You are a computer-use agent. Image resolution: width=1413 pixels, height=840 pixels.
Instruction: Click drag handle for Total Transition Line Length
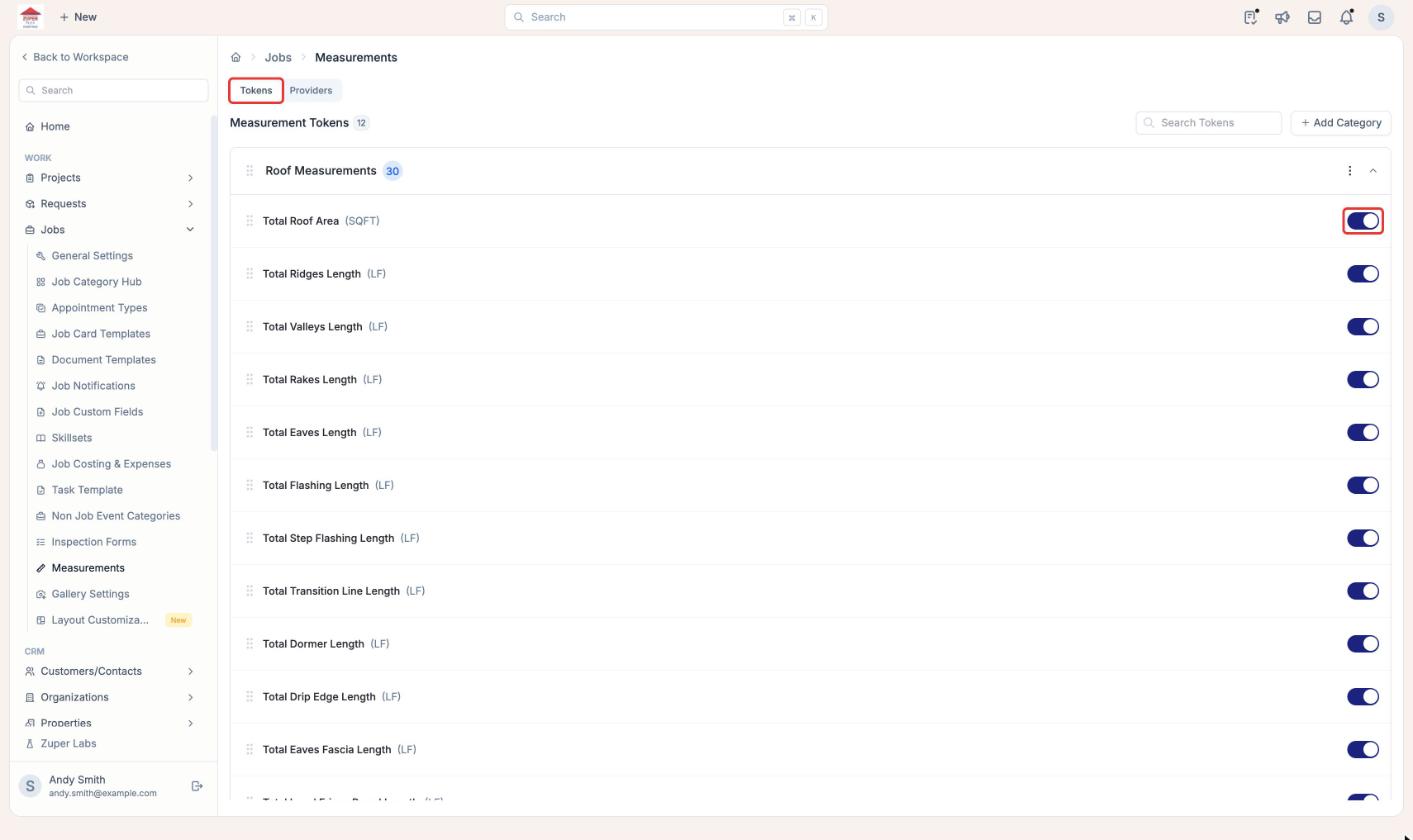pyautogui.click(x=249, y=592)
